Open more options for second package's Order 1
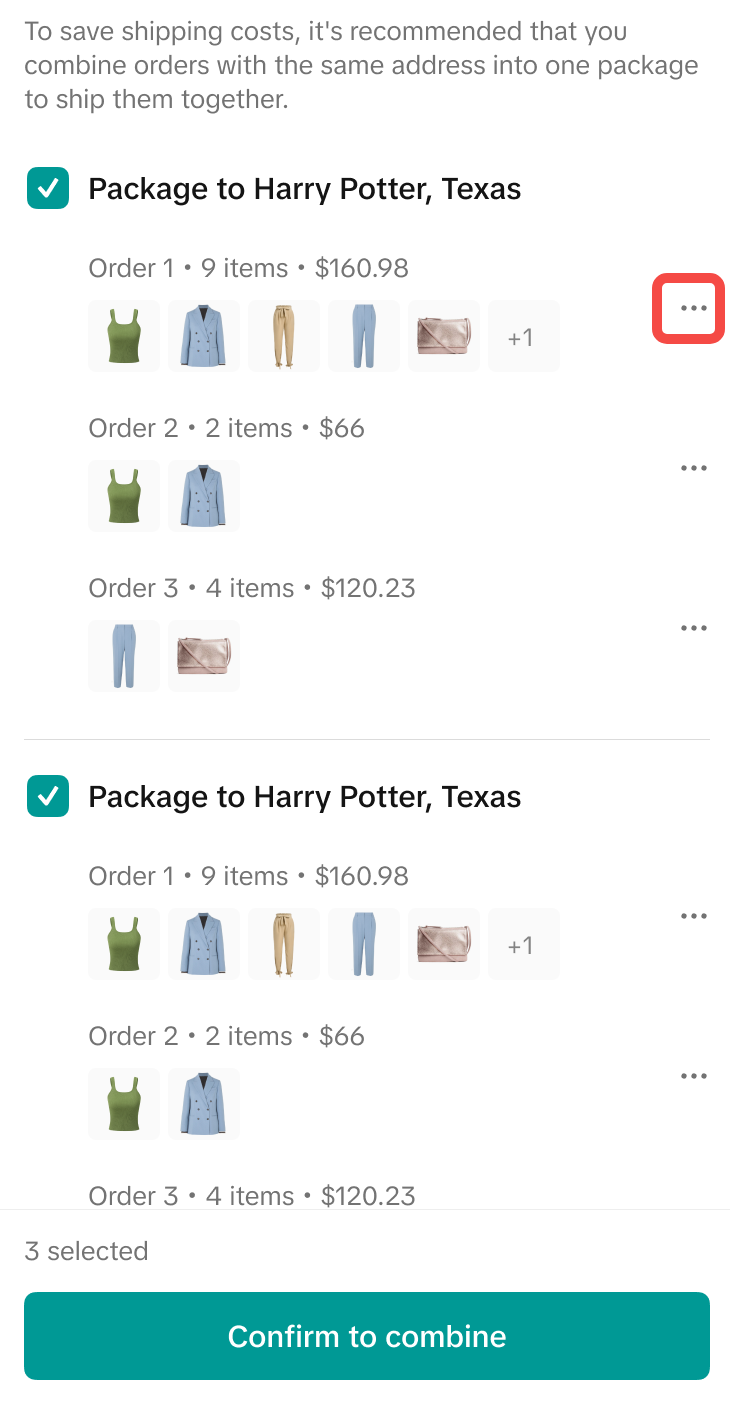Screen dimensions: 730x1404 (x=693, y=916)
